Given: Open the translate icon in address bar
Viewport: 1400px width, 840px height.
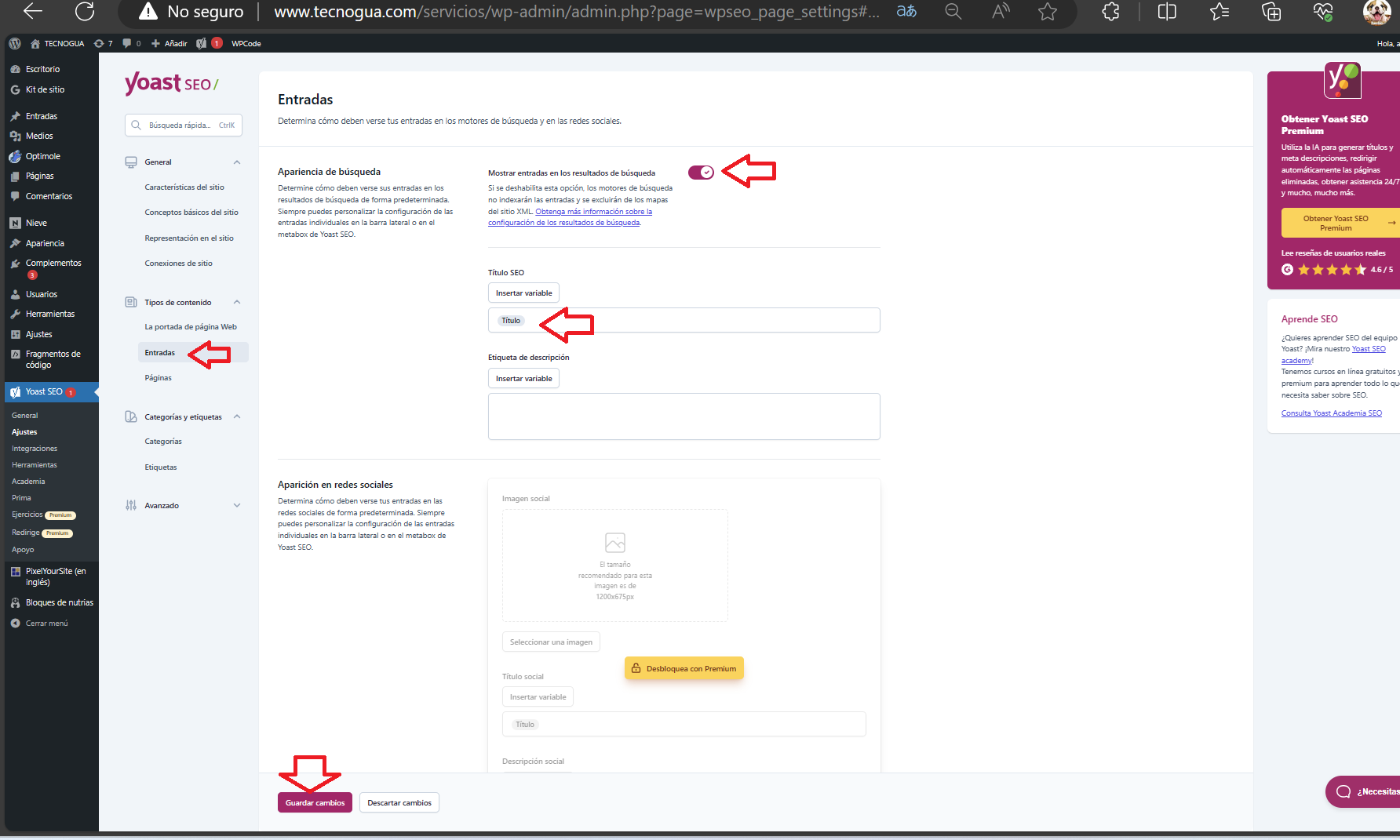Looking at the screenshot, I should coord(906,11).
